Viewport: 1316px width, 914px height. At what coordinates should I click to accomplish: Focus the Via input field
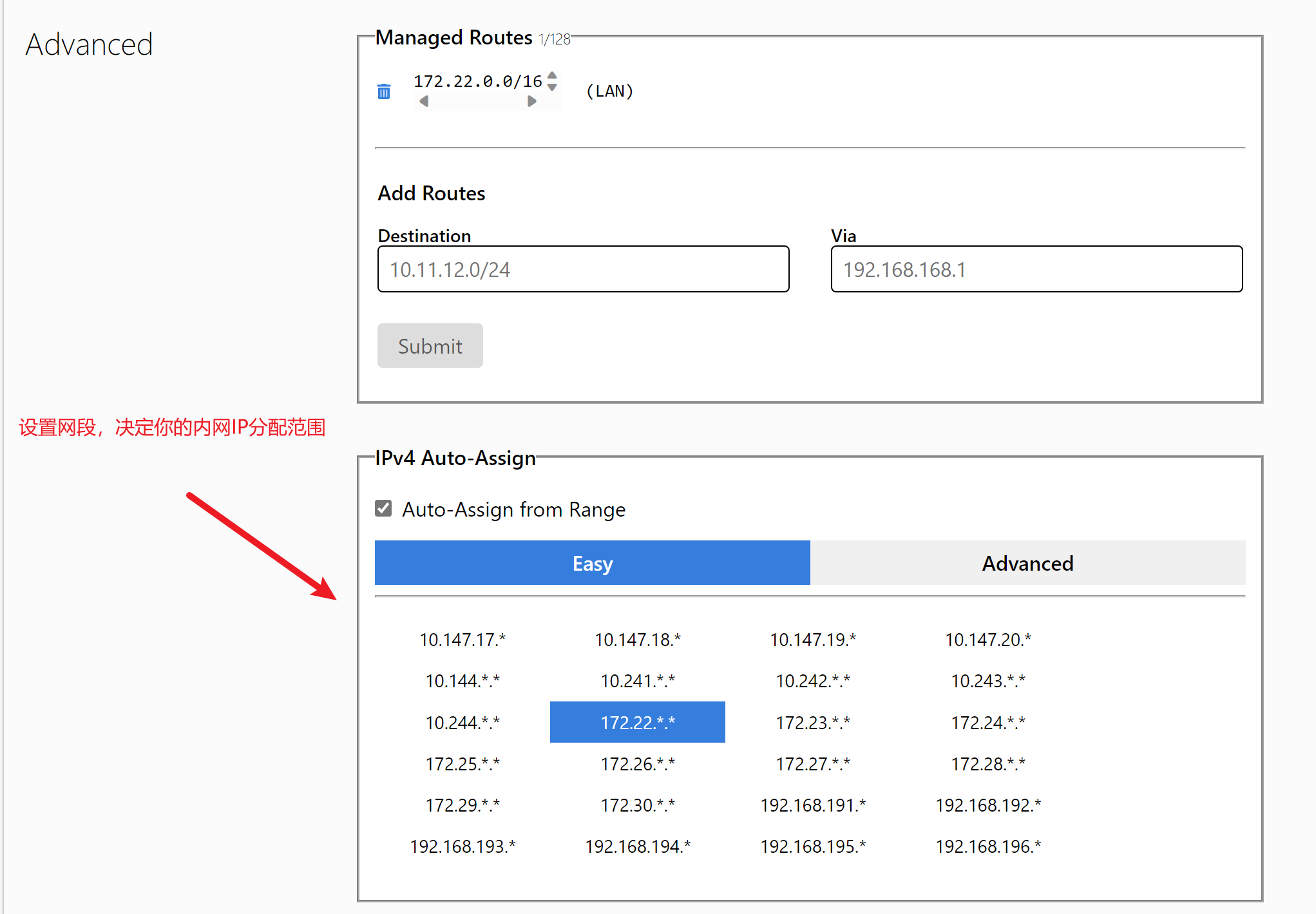click(x=1036, y=269)
